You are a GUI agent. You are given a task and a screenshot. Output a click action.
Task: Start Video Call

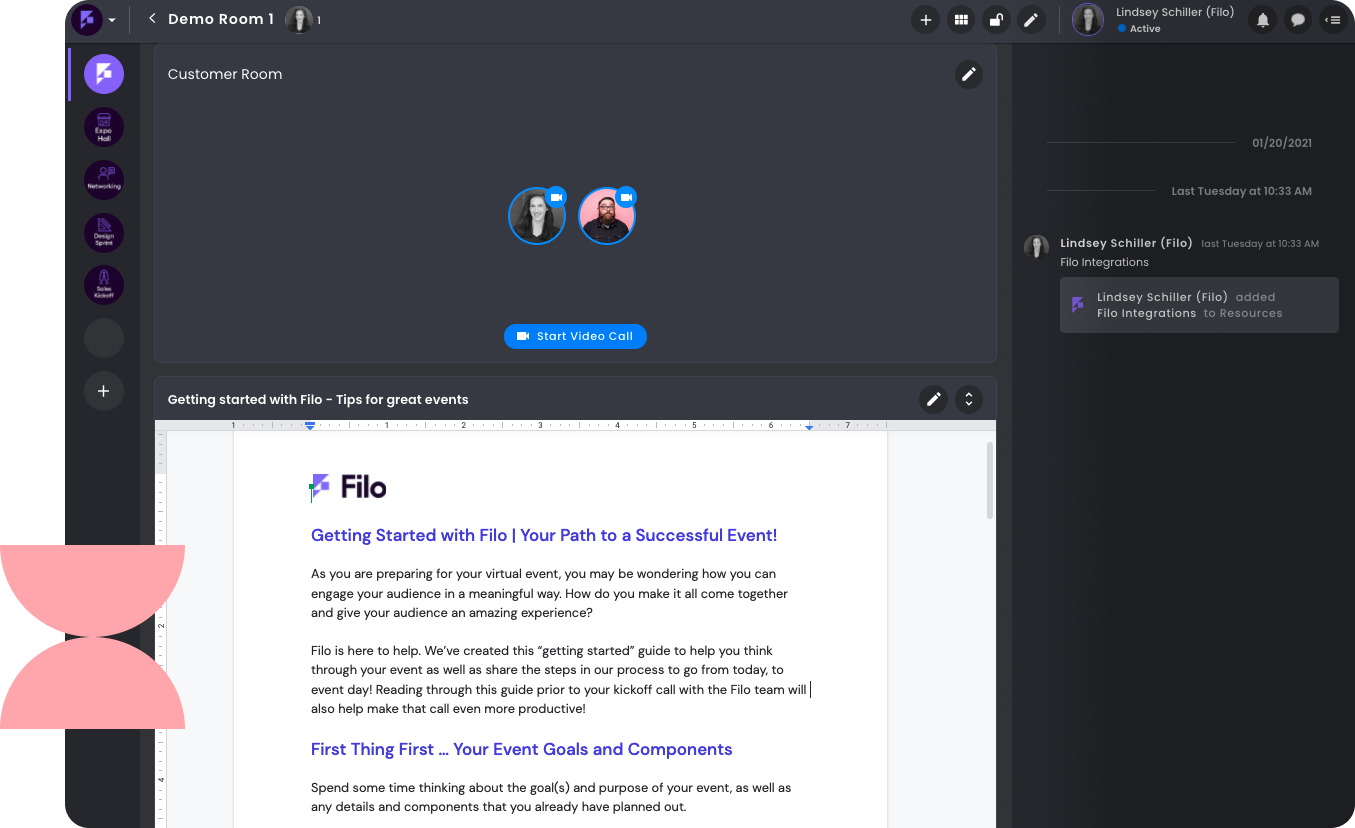pyautogui.click(x=575, y=336)
